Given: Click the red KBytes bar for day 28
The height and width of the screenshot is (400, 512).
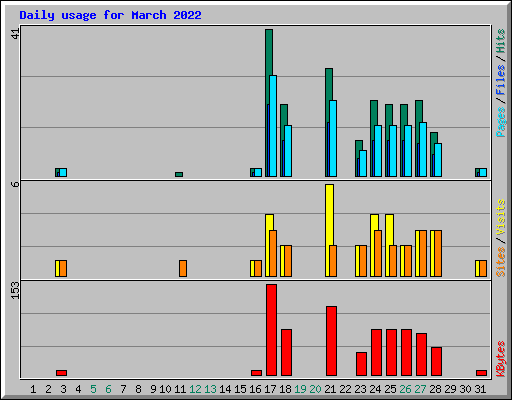Looking at the screenshot, I should coord(436,361).
